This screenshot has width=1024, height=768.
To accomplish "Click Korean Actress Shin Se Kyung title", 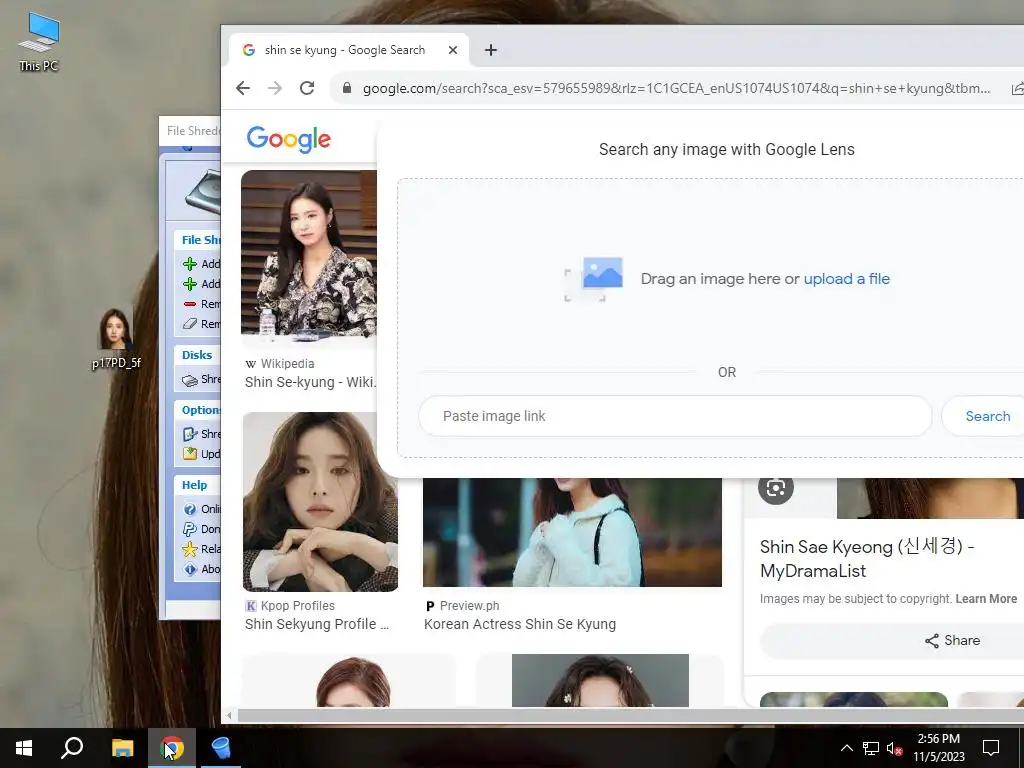I will point(520,624).
